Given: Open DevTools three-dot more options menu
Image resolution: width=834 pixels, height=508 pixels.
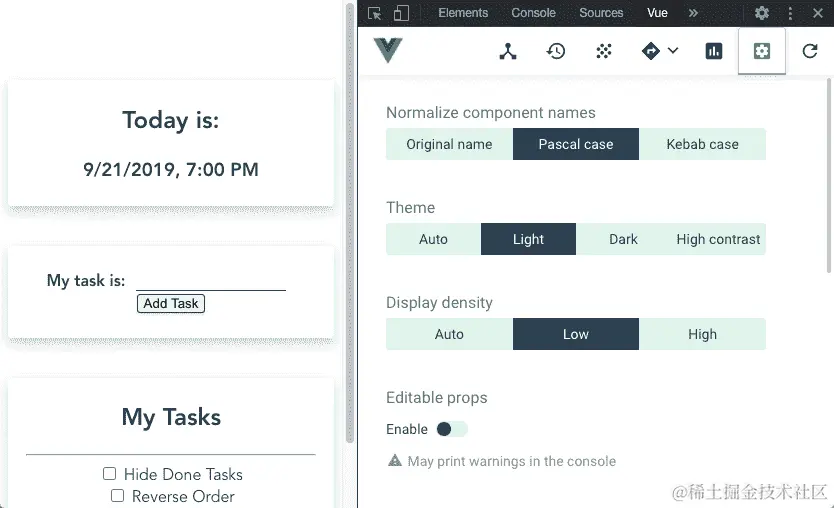Looking at the screenshot, I should click(790, 13).
